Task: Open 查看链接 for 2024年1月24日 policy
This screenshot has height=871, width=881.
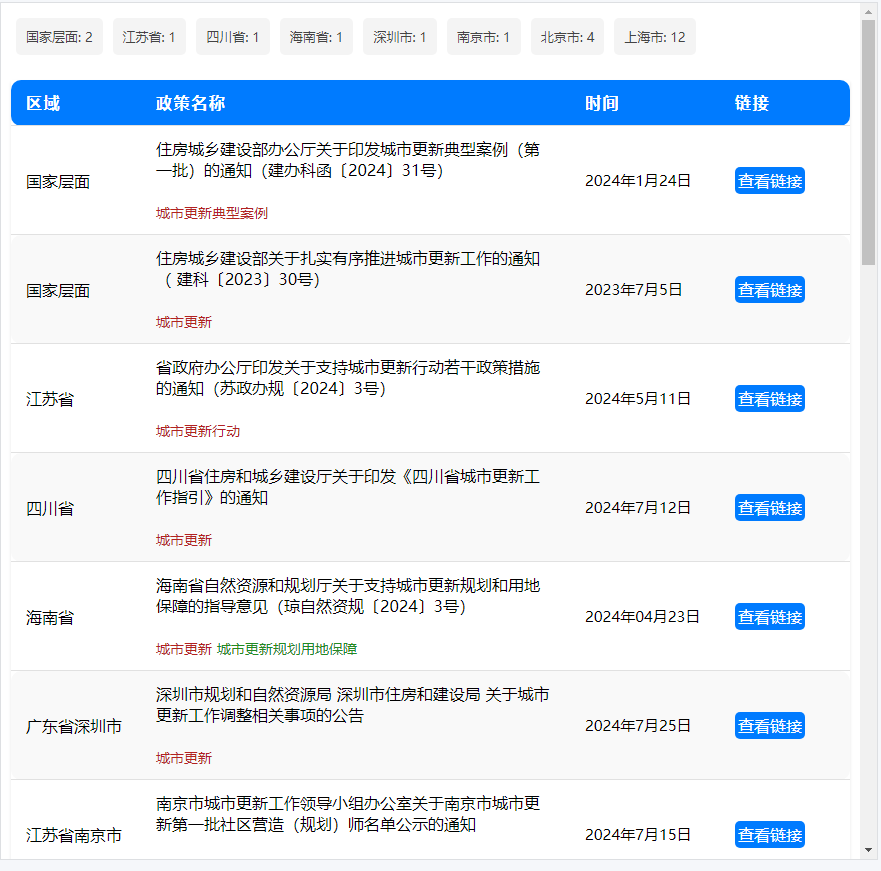Action: [770, 181]
